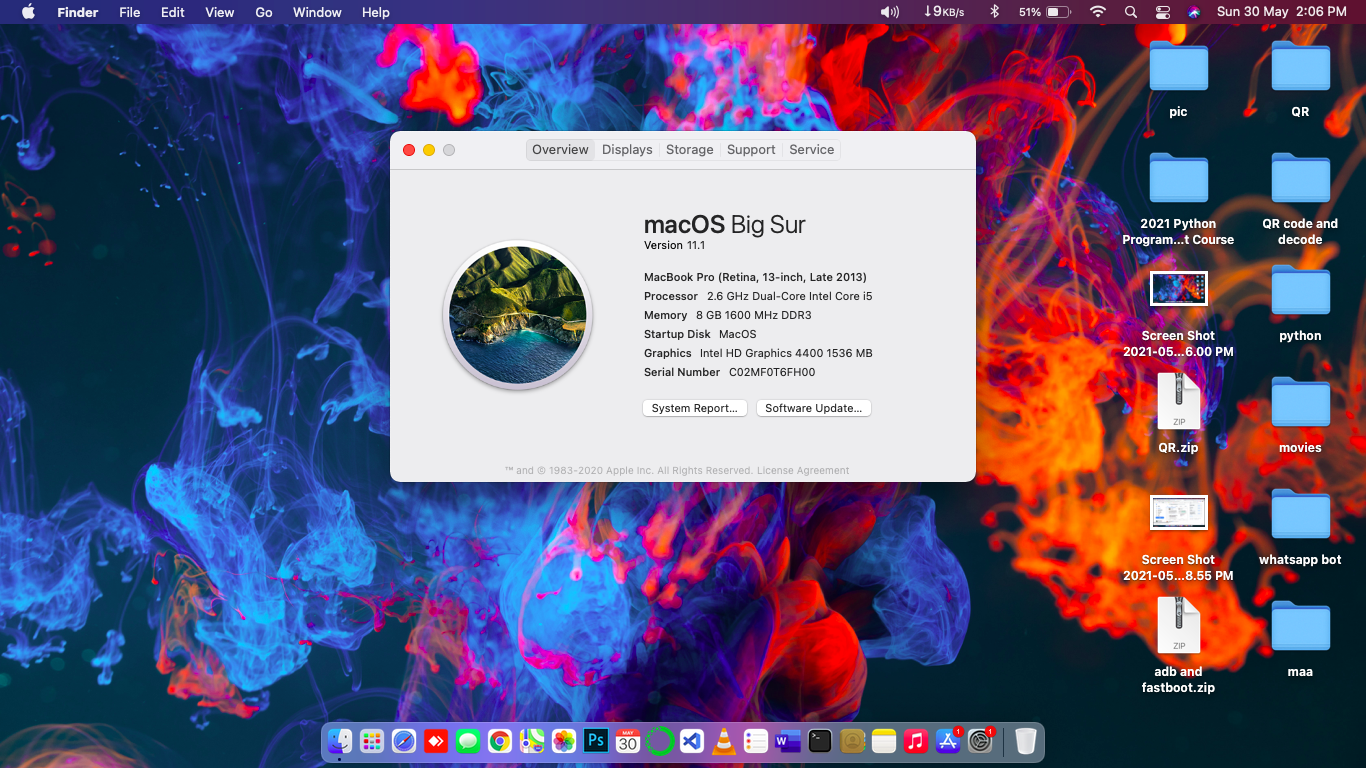Launch Music from the Dock
1366x768 pixels.
point(915,741)
